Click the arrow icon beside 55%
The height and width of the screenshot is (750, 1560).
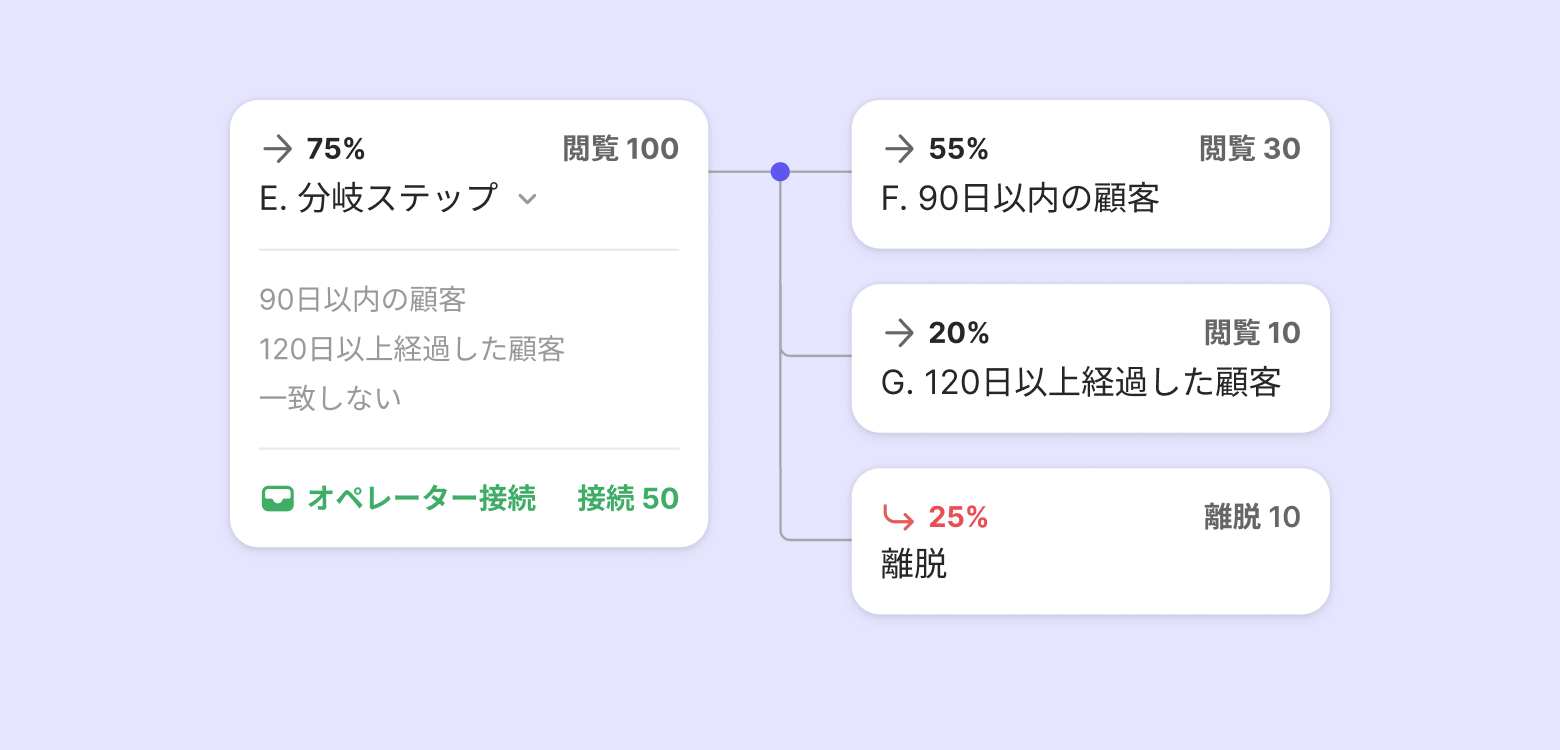(899, 150)
